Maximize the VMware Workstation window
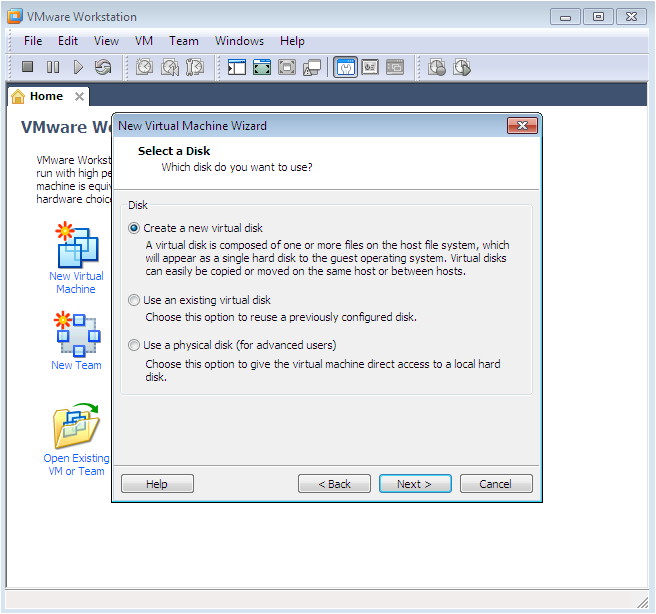 (x=598, y=17)
